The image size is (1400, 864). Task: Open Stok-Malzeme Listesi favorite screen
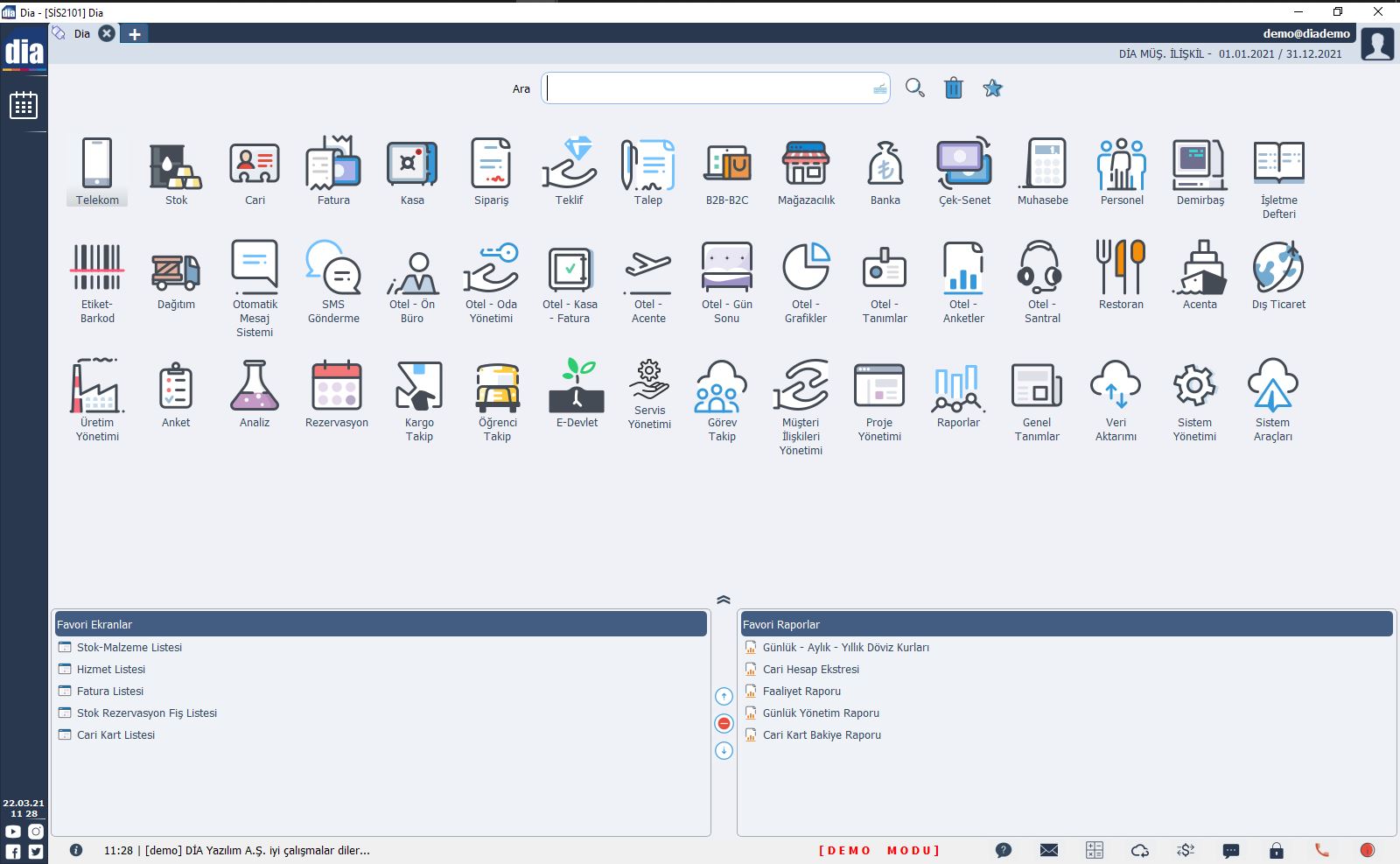[129, 648]
